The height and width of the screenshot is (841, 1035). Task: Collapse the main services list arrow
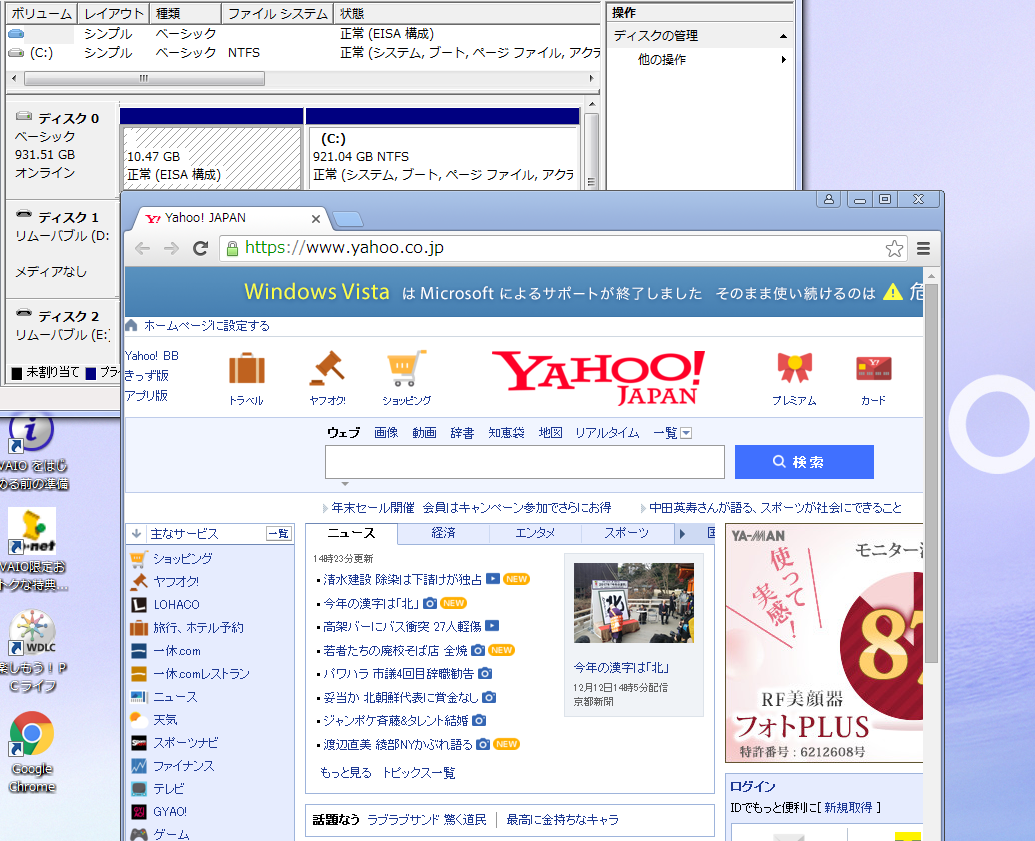[136, 533]
